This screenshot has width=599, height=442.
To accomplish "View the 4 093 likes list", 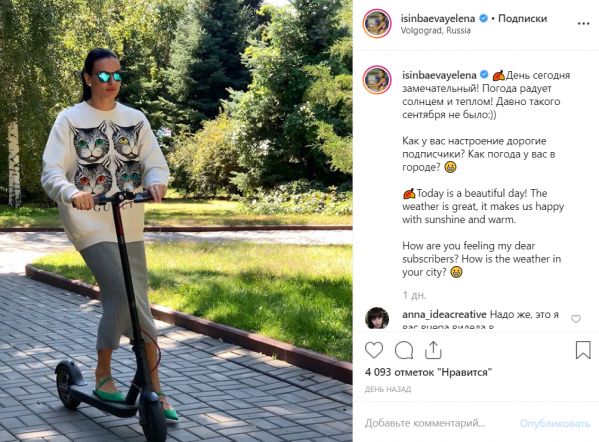I will click(x=428, y=372).
